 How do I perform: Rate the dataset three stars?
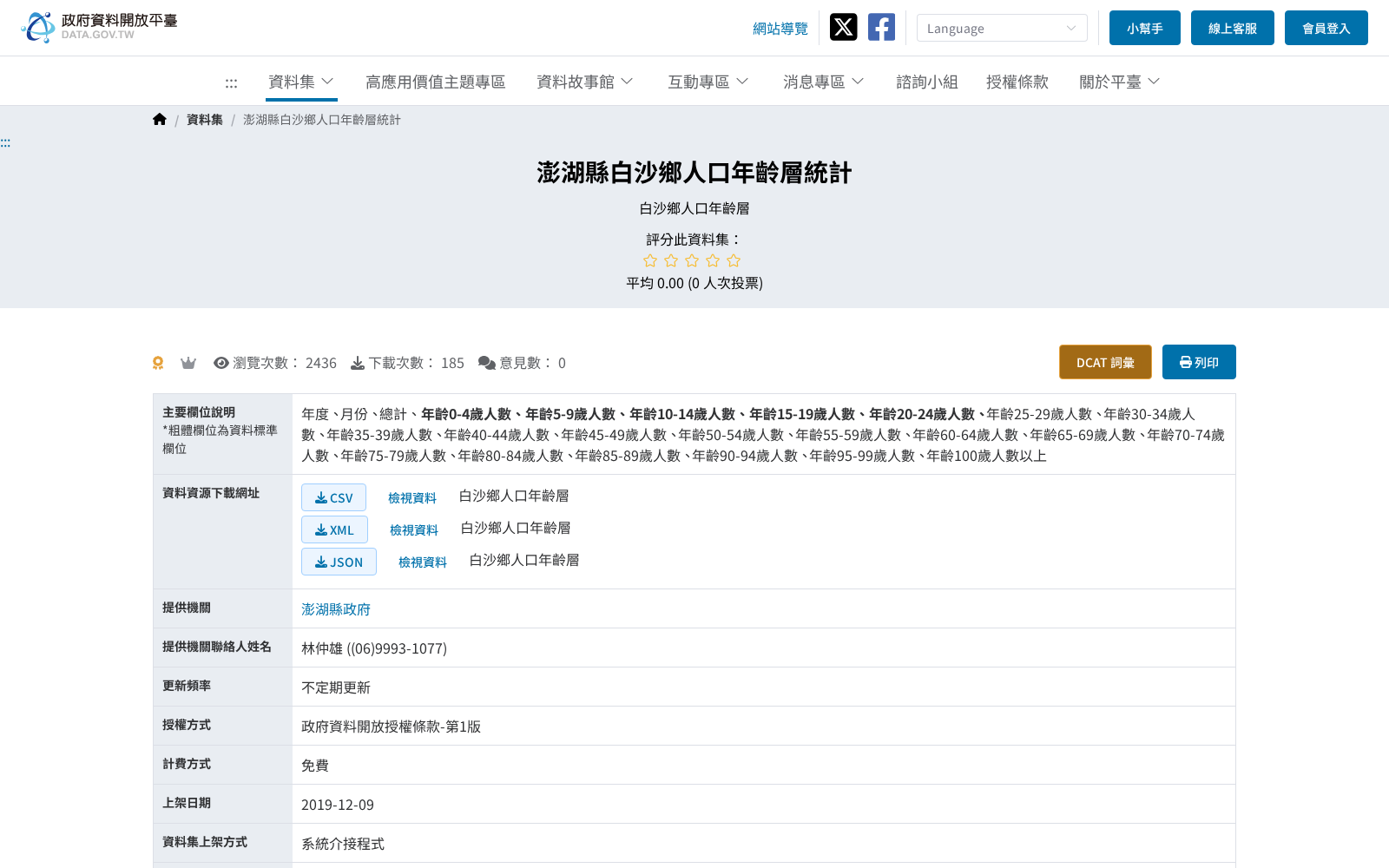[x=692, y=260]
